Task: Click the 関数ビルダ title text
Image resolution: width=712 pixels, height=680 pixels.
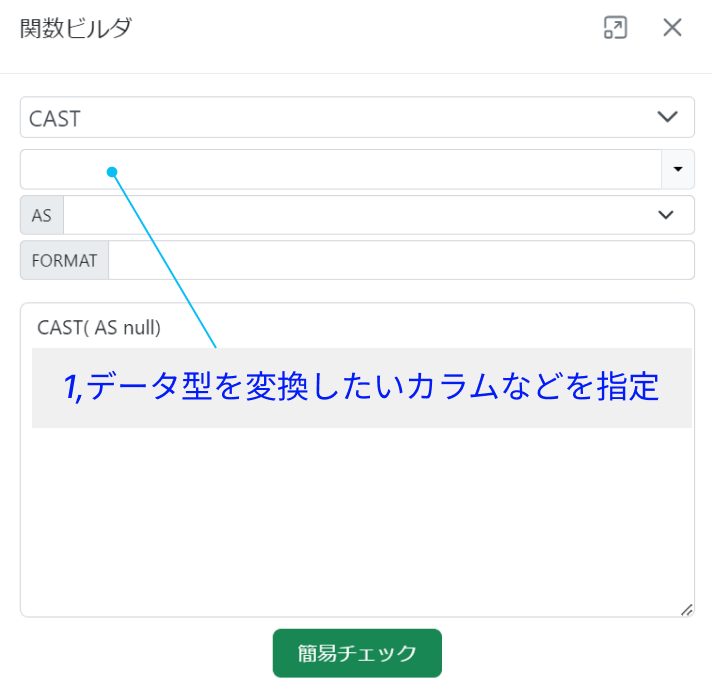Action: coord(76,28)
